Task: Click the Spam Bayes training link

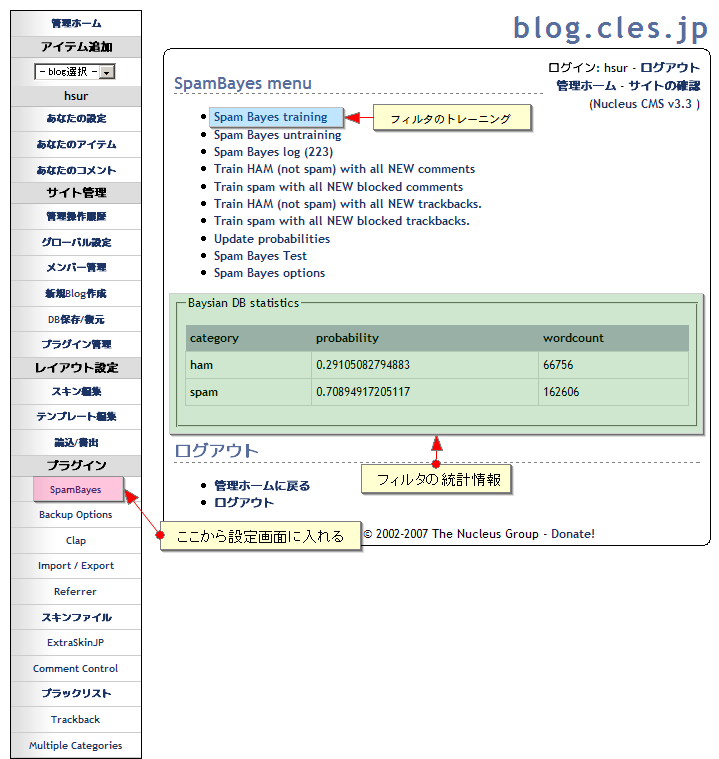Action: pyautogui.click(x=270, y=117)
